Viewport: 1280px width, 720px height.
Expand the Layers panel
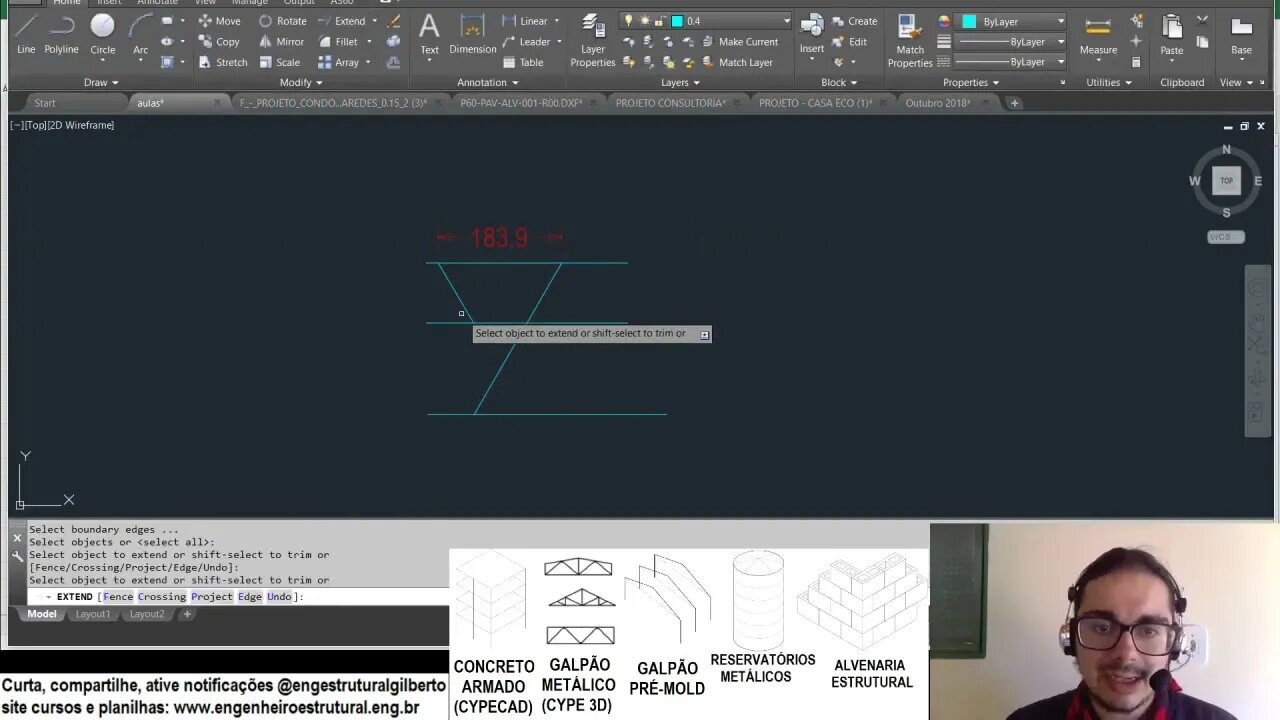coord(681,83)
